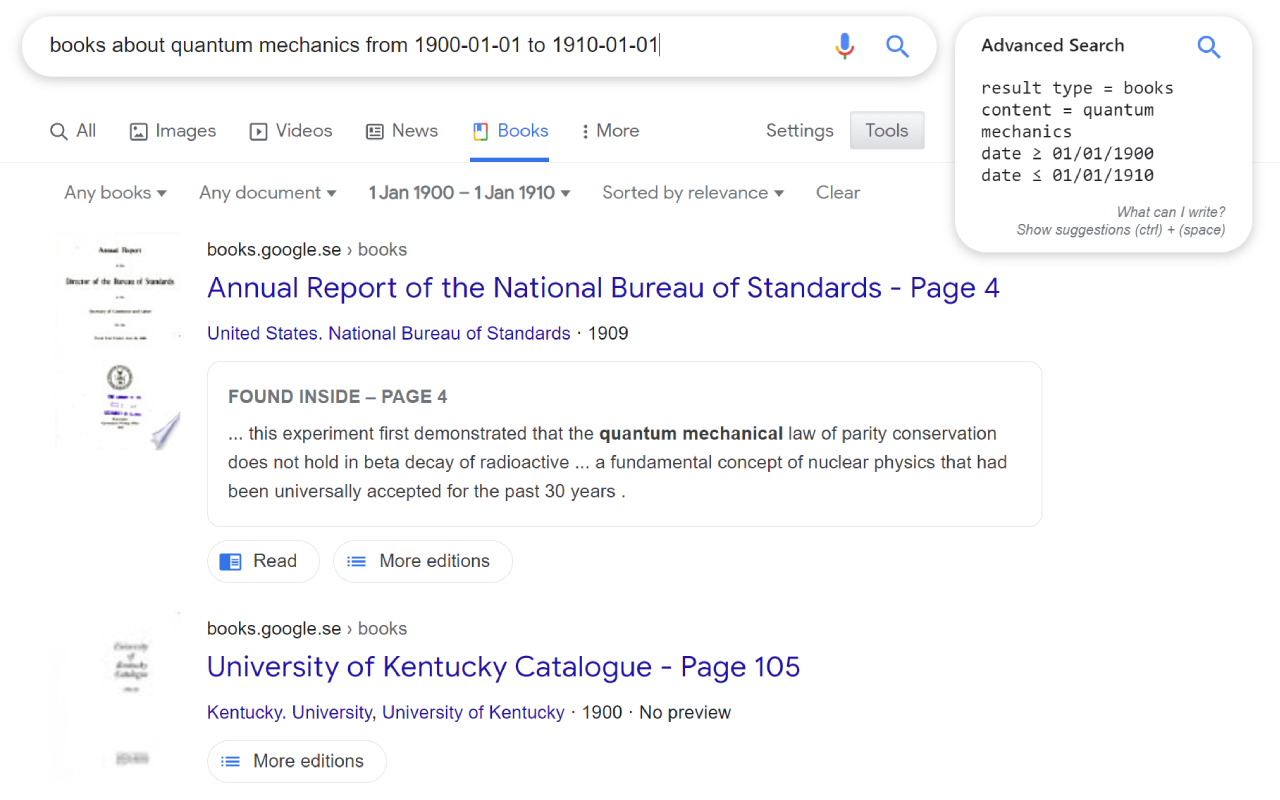Switch to the Images tab
The width and height of the screenshot is (1280, 800).
[x=173, y=131]
